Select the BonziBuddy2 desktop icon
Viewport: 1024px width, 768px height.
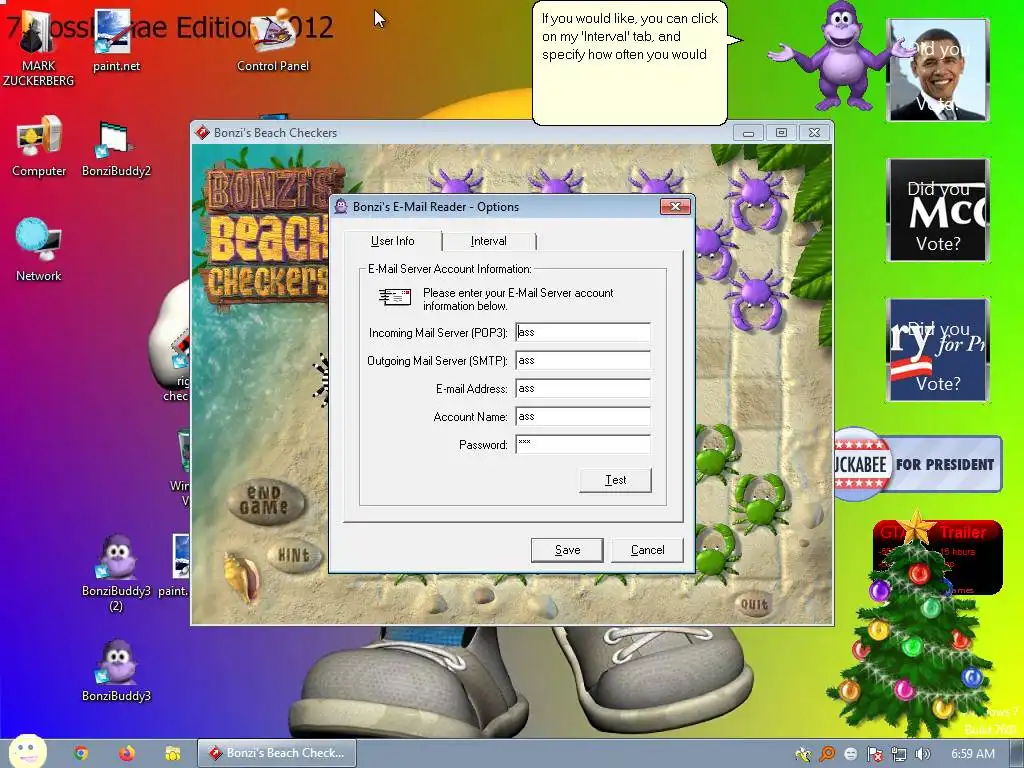pos(116,149)
